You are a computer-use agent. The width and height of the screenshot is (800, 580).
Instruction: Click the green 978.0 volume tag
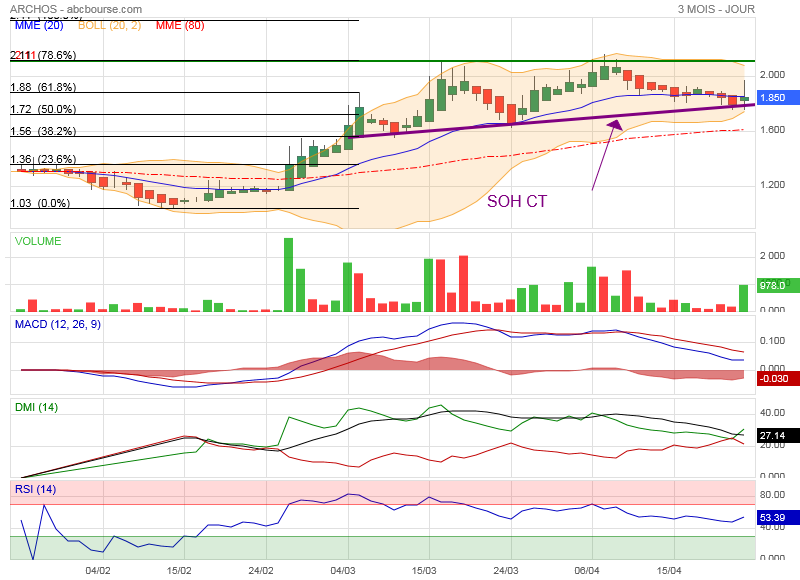(778, 285)
